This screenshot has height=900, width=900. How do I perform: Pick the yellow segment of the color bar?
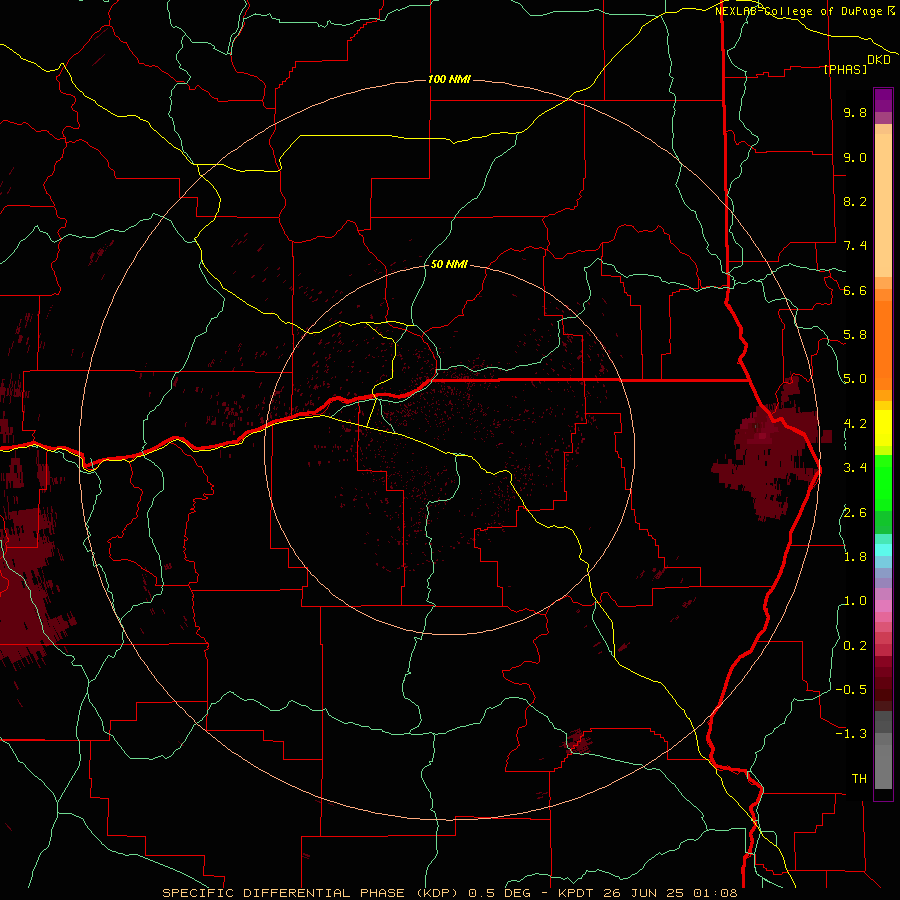click(883, 428)
